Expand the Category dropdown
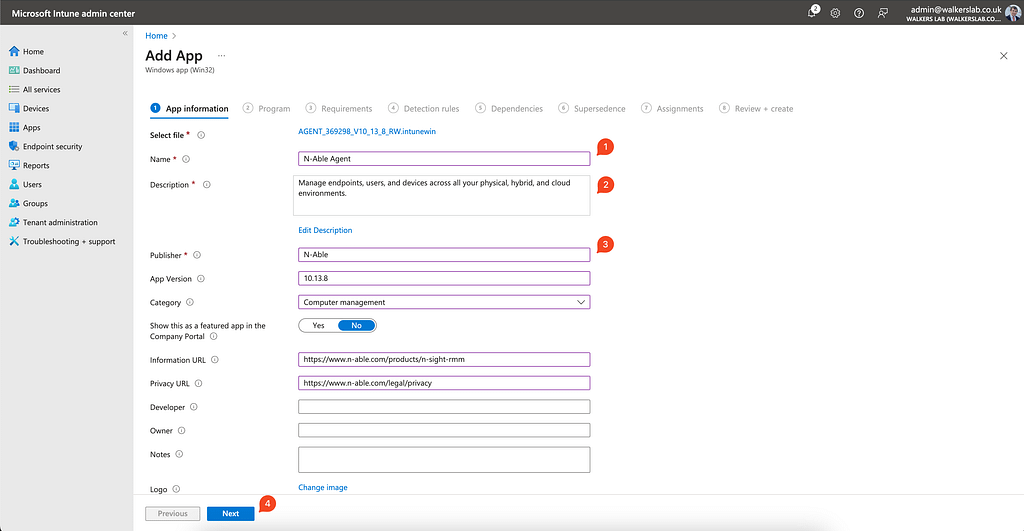1024x531 pixels. pos(444,302)
